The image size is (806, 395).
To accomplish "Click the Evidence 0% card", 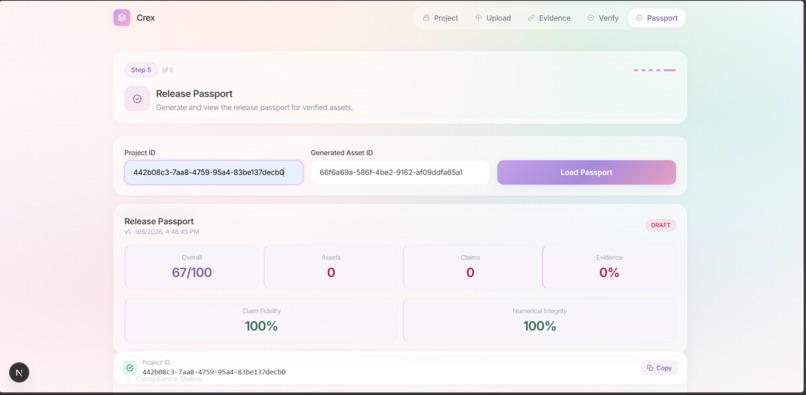I will click(609, 267).
